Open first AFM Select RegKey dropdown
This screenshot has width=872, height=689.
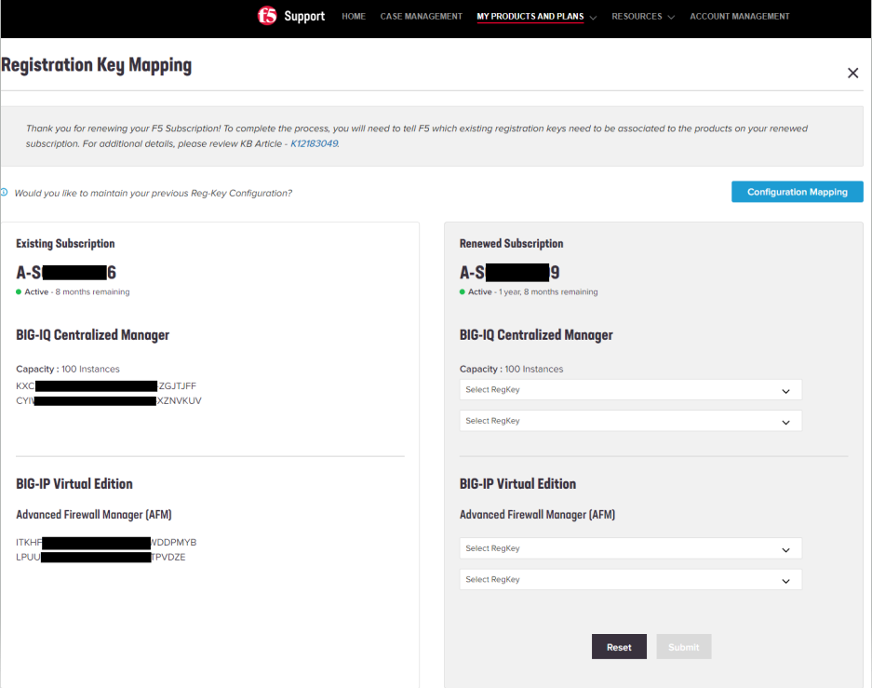coord(631,548)
